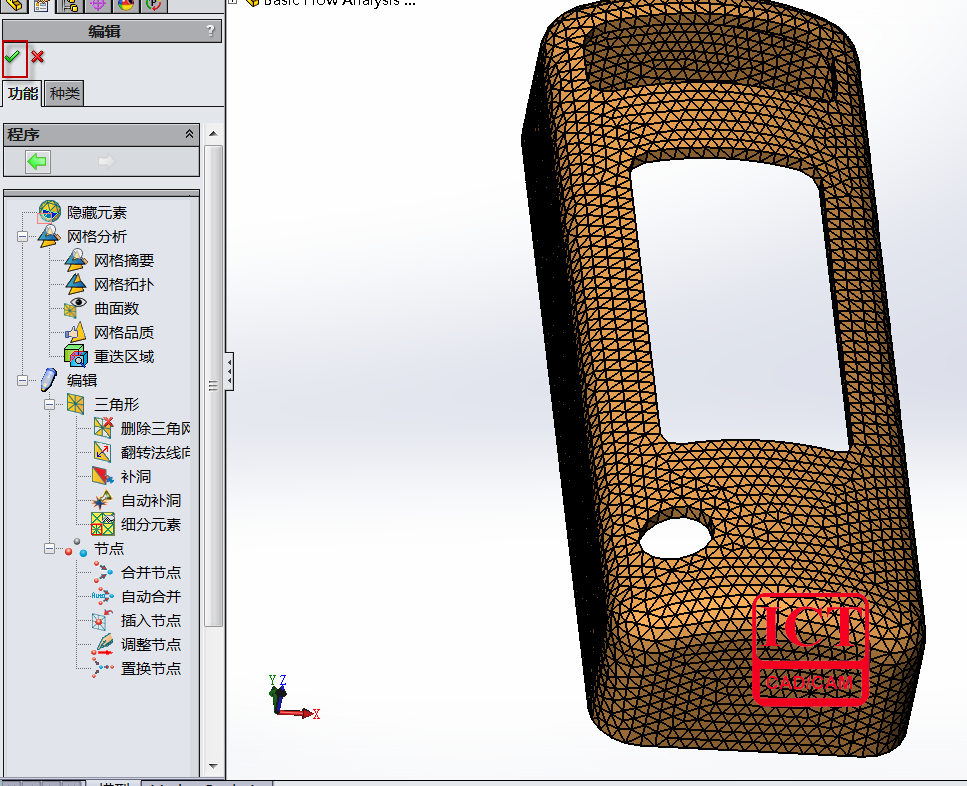Select the 细分元素 subdivide elements tool
This screenshot has height=786, width=967.
tap(150, 524)
